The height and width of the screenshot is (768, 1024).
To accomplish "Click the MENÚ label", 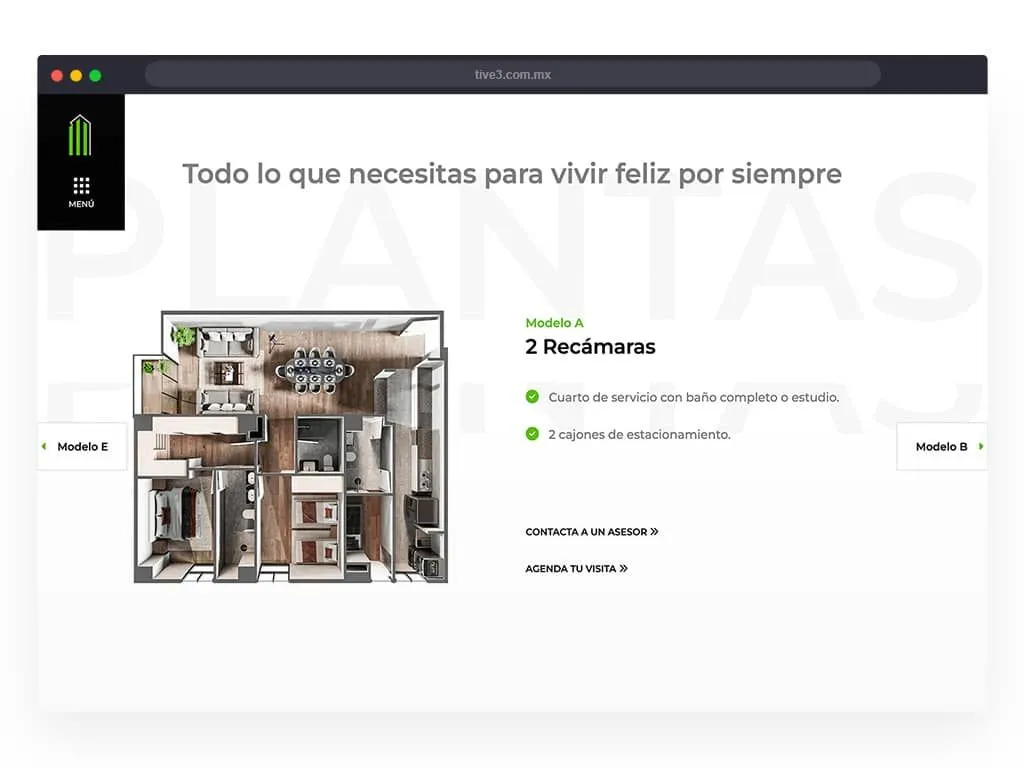I will coord(81,204).
